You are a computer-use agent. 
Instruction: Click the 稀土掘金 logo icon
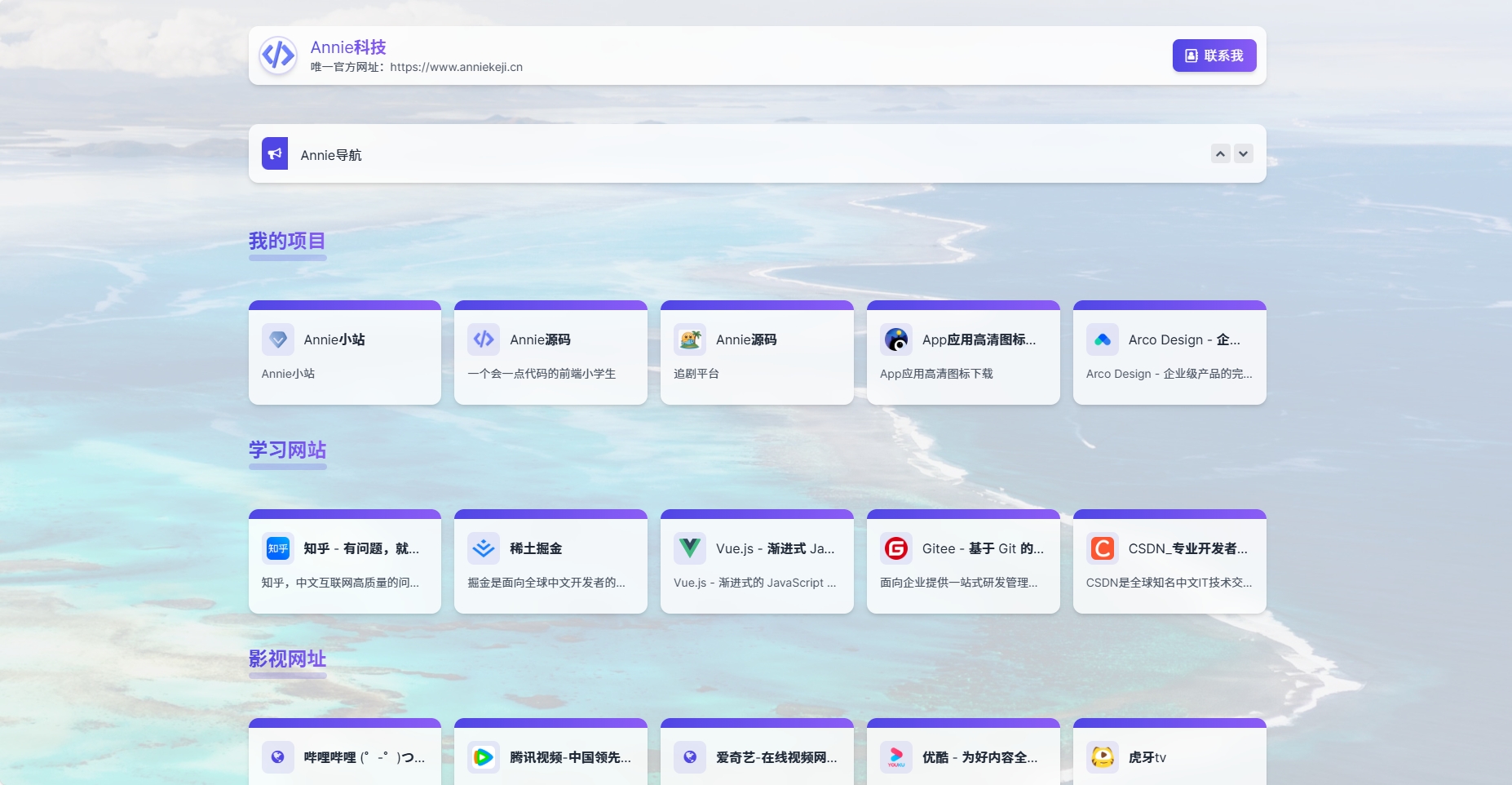pos(484,548)
